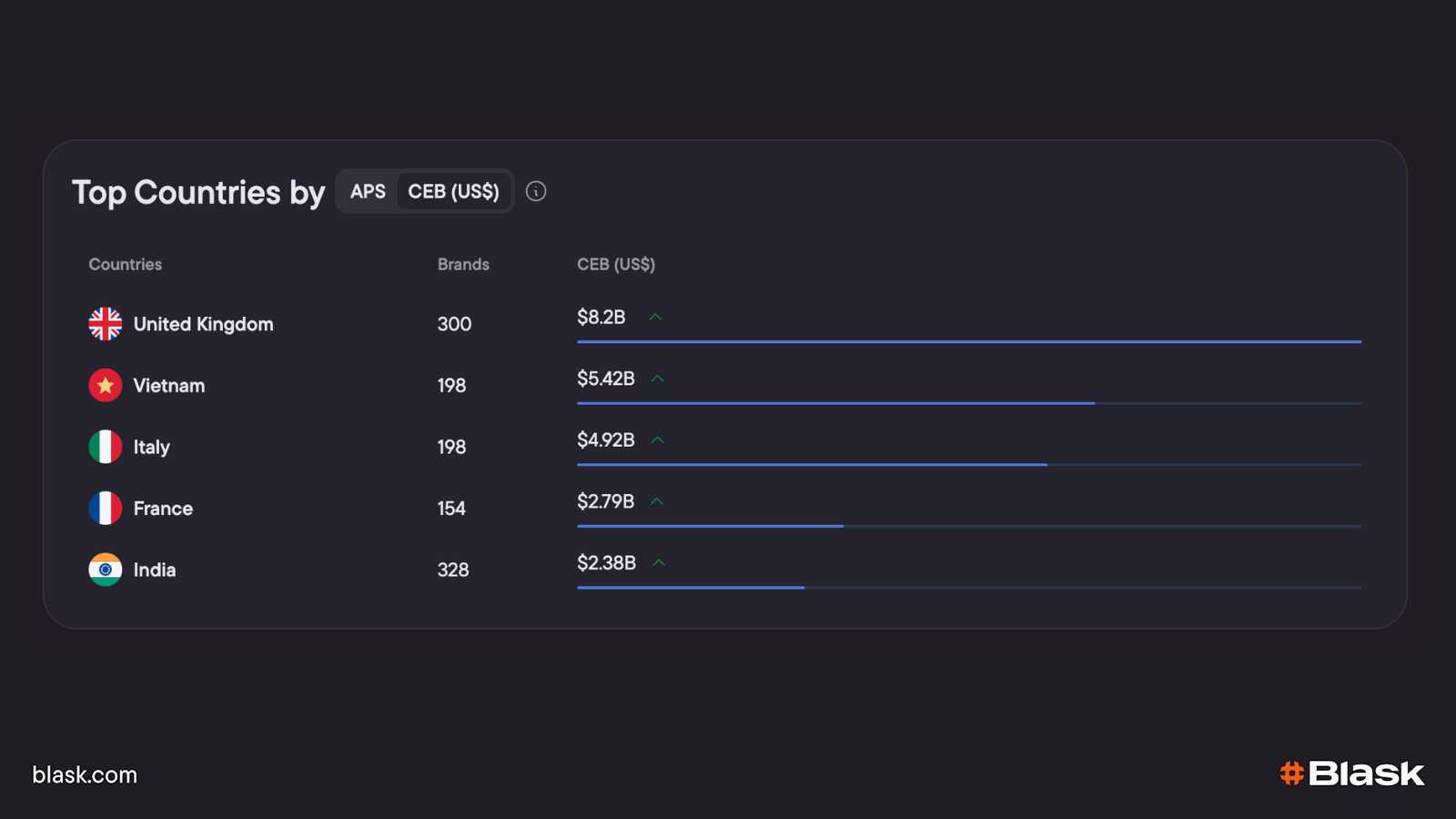This screenshot has height=819, width=1456.
Task: Click the Vietnam row label
Action: click(169, 386)
